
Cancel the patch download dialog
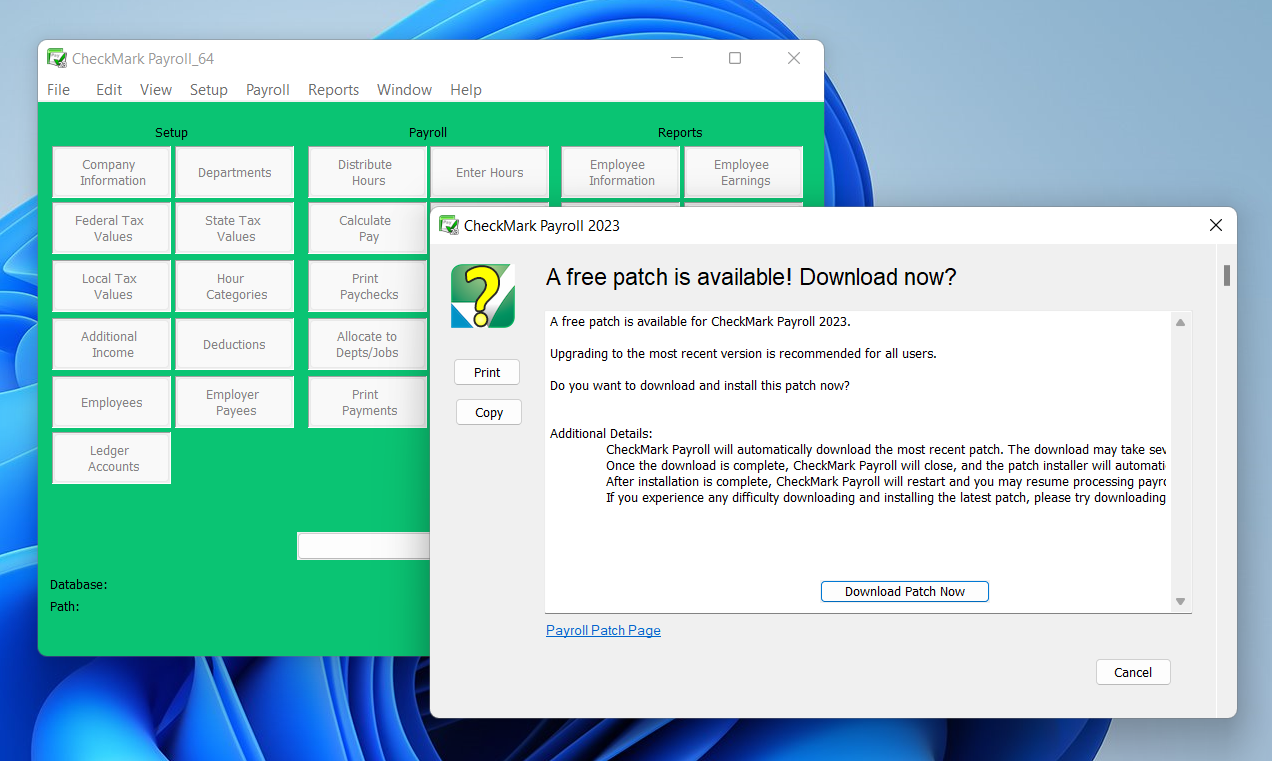[1133, 672]
